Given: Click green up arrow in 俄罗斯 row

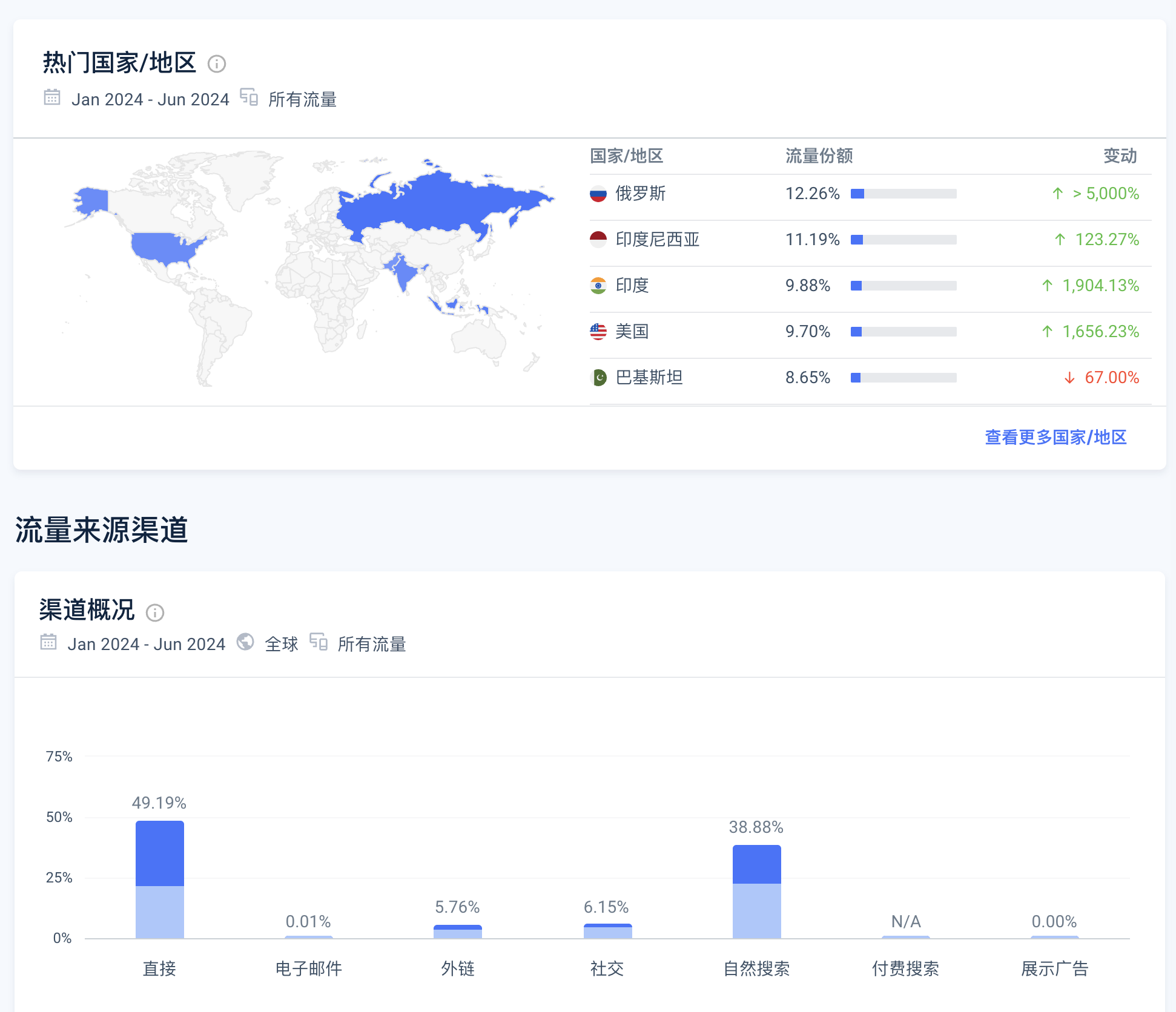Looking at the screenshot, I should pos(1058,194).
